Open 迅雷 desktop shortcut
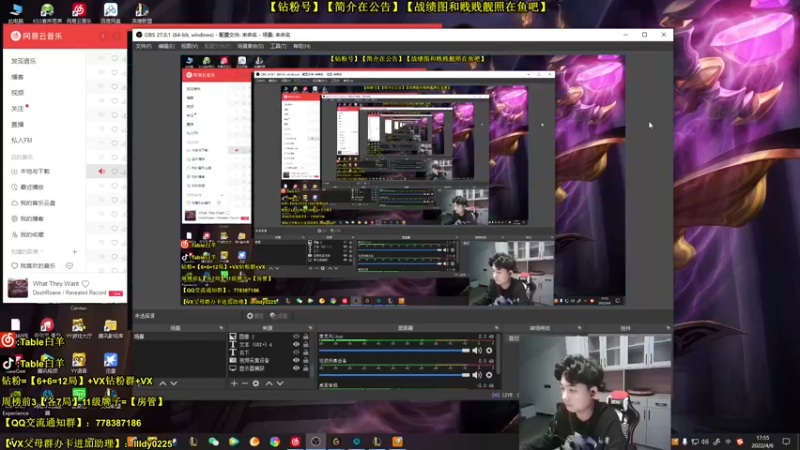This screenshot has width=800, height=450. pyautogui.click(x=110, y=363)
